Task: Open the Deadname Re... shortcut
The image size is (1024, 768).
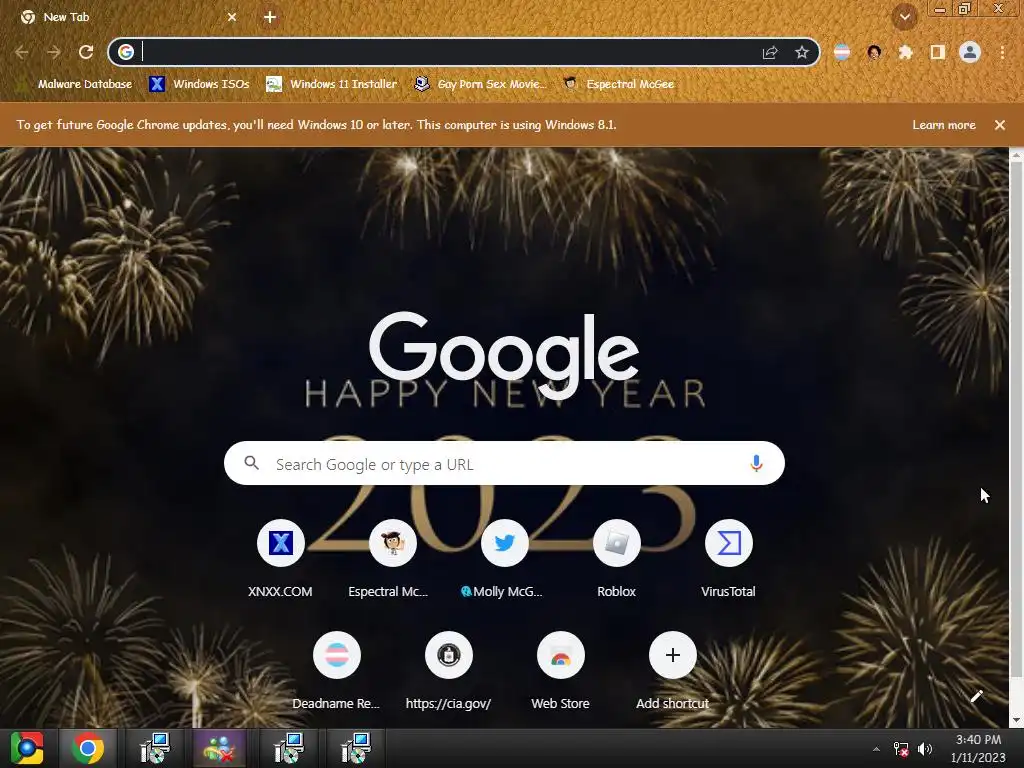Action: click(336, 671)
